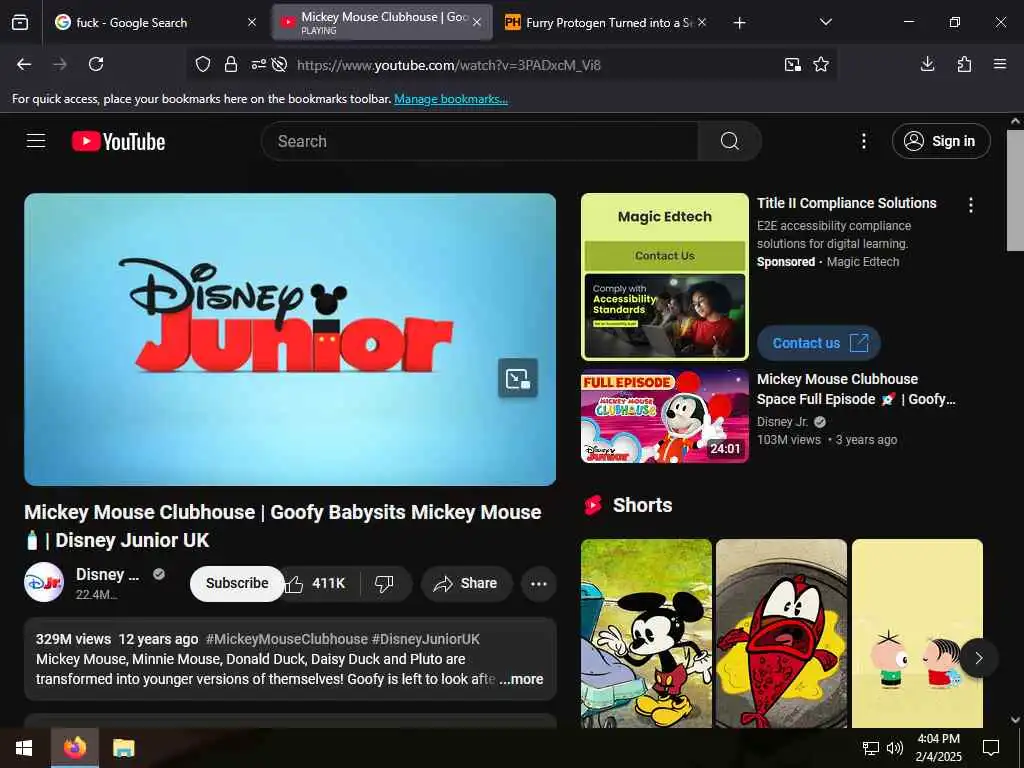Expand description with ...more

(521, 679)
